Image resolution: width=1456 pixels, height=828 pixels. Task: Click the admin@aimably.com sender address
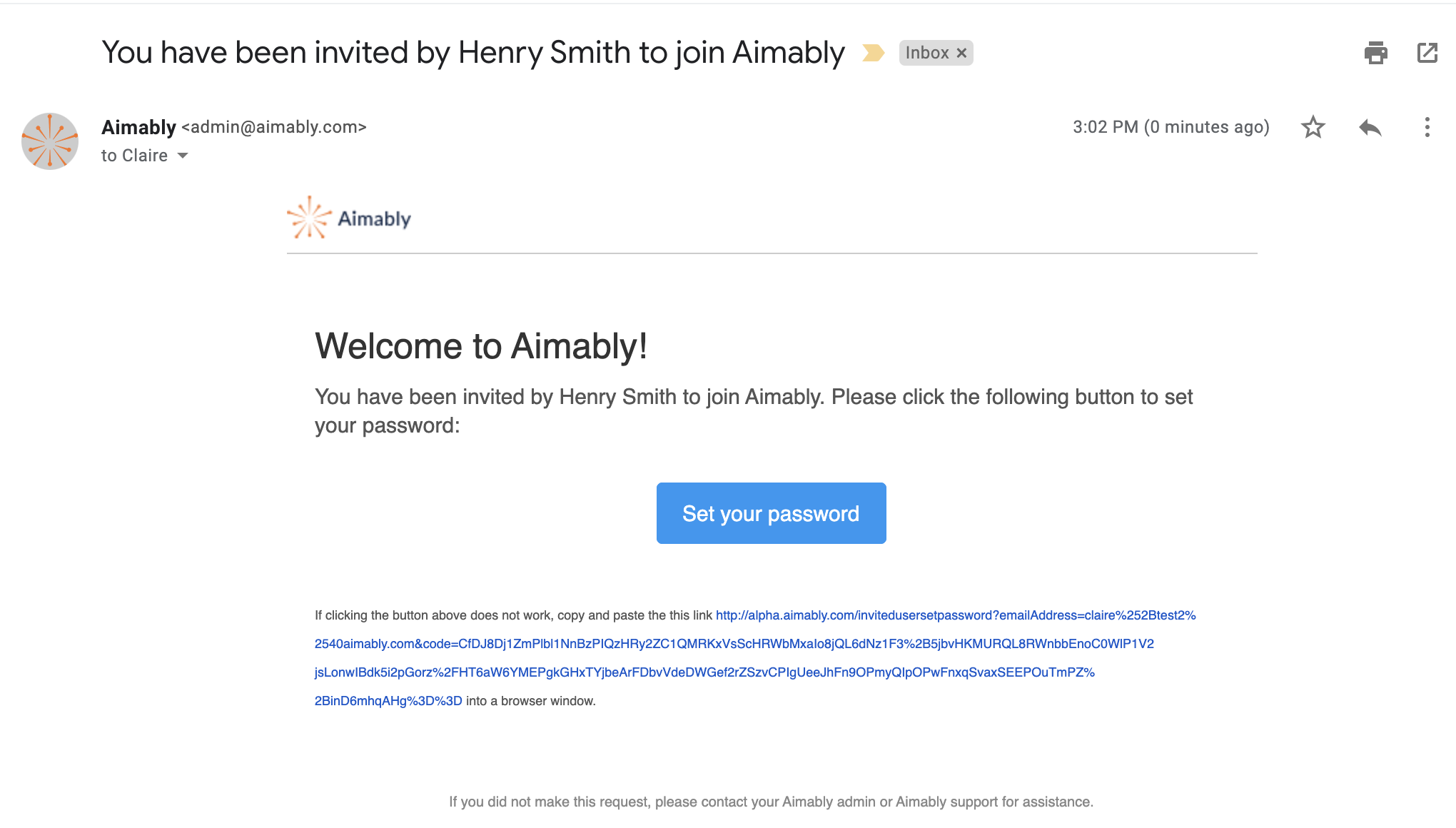pyautogui.click(x=274, y=127)
